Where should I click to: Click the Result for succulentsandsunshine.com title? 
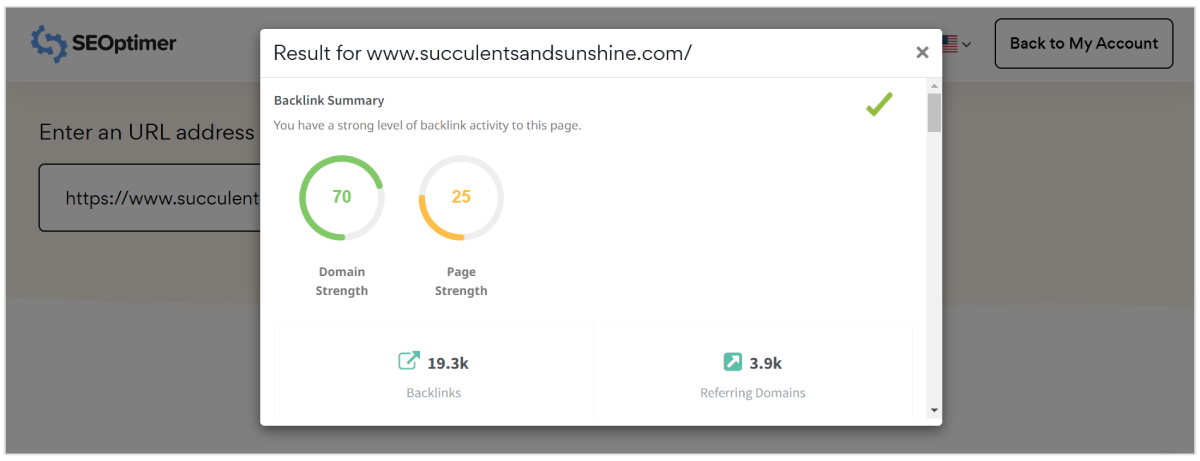point(482,53)
